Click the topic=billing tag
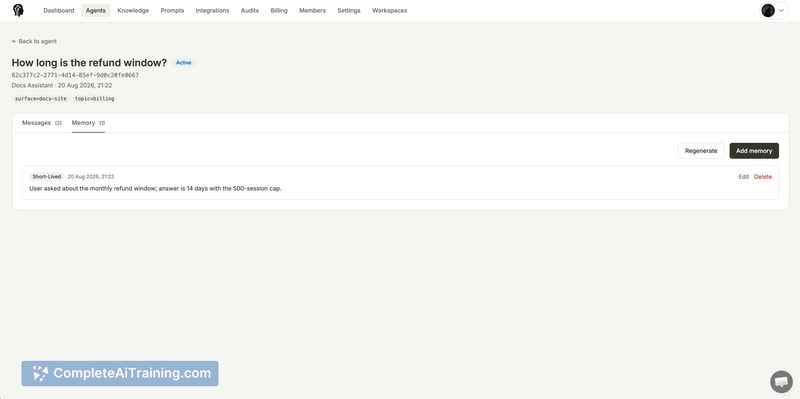The height and width of the screenshot is (399, 800). click(x=94, y=98)
